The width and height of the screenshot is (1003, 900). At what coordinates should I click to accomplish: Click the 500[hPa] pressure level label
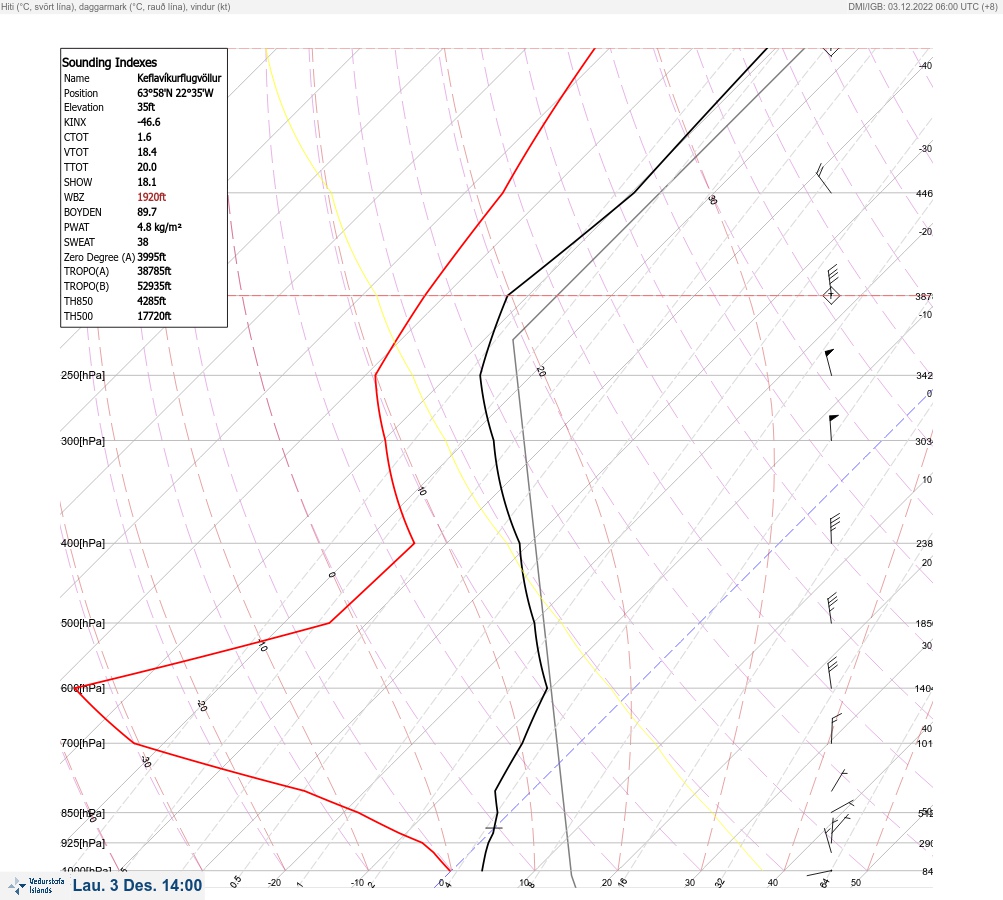click(x=83, y=623)
